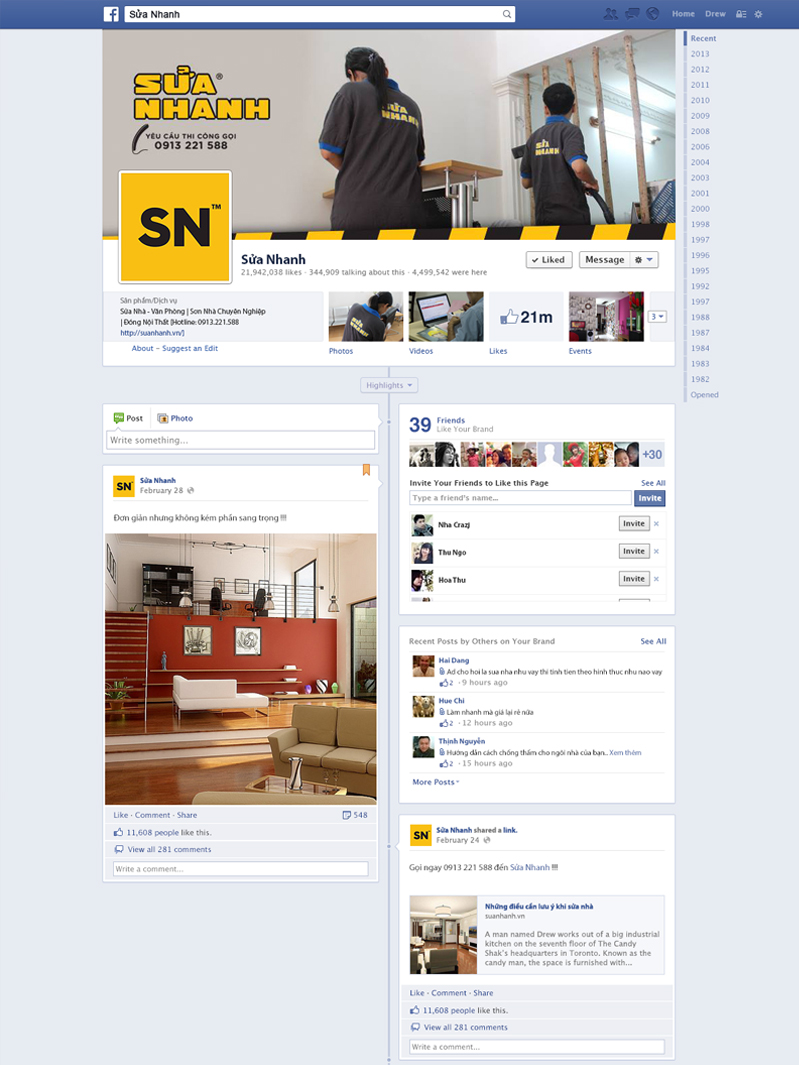Click the +30 more friends tile

point(652,454)
